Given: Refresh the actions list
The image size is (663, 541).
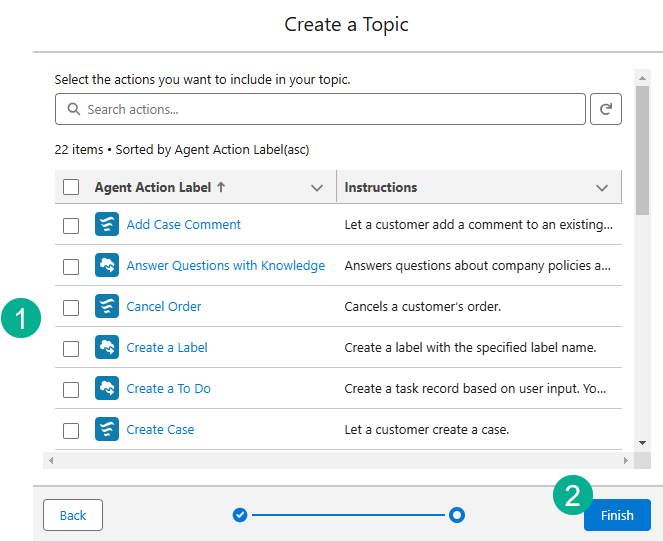Looking at the screenshot, I should 606,109.
